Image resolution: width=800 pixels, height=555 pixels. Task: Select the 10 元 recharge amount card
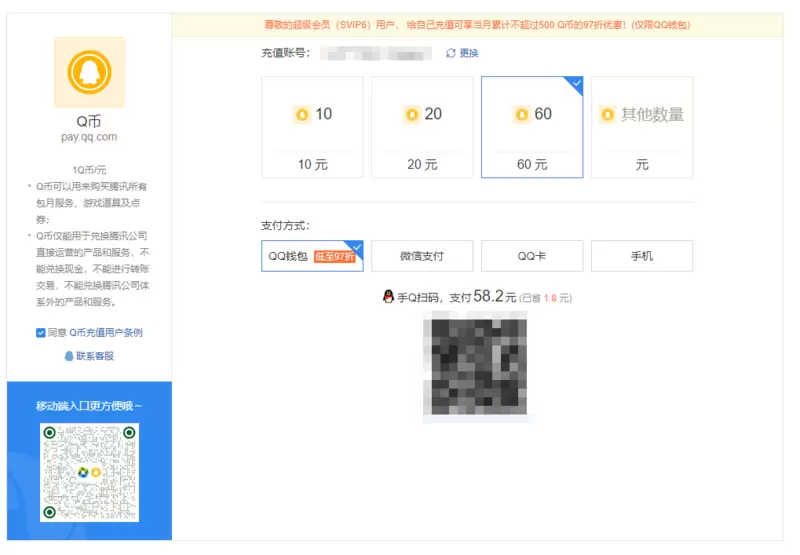(312, 127)
